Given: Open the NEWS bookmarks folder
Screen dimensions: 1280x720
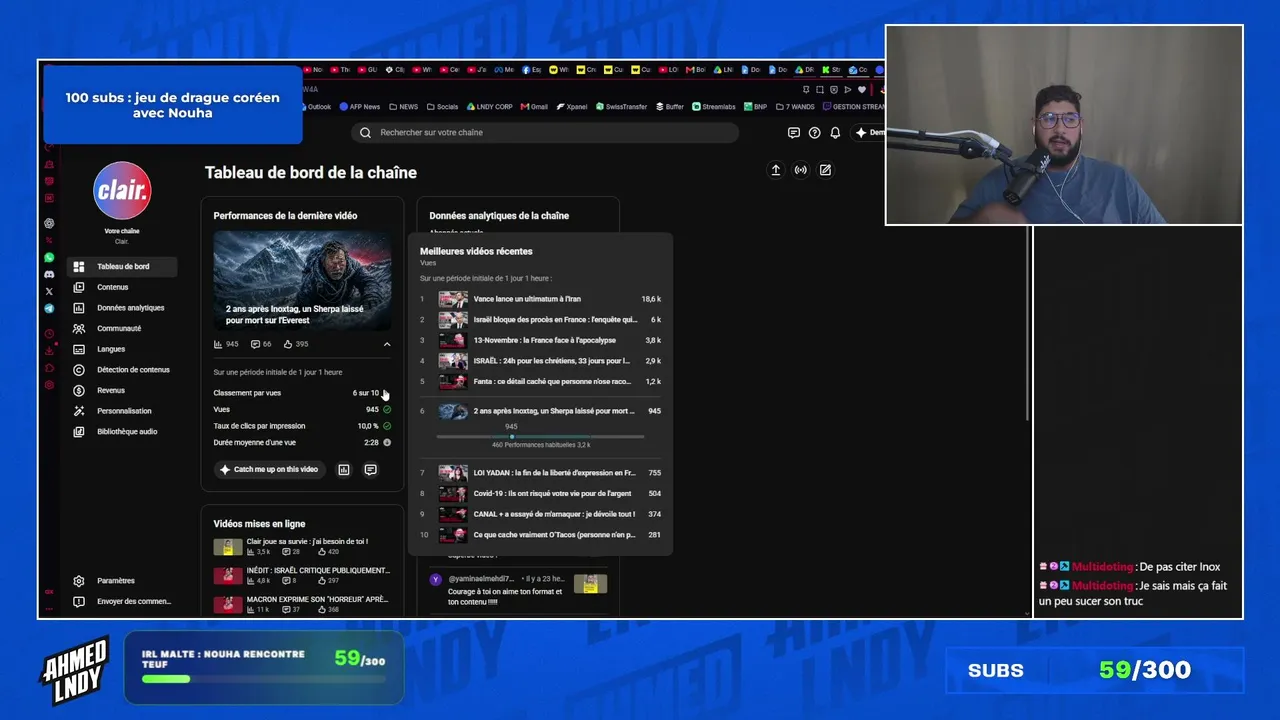Looking at the screenshot, I should click(x=404, y=107).
